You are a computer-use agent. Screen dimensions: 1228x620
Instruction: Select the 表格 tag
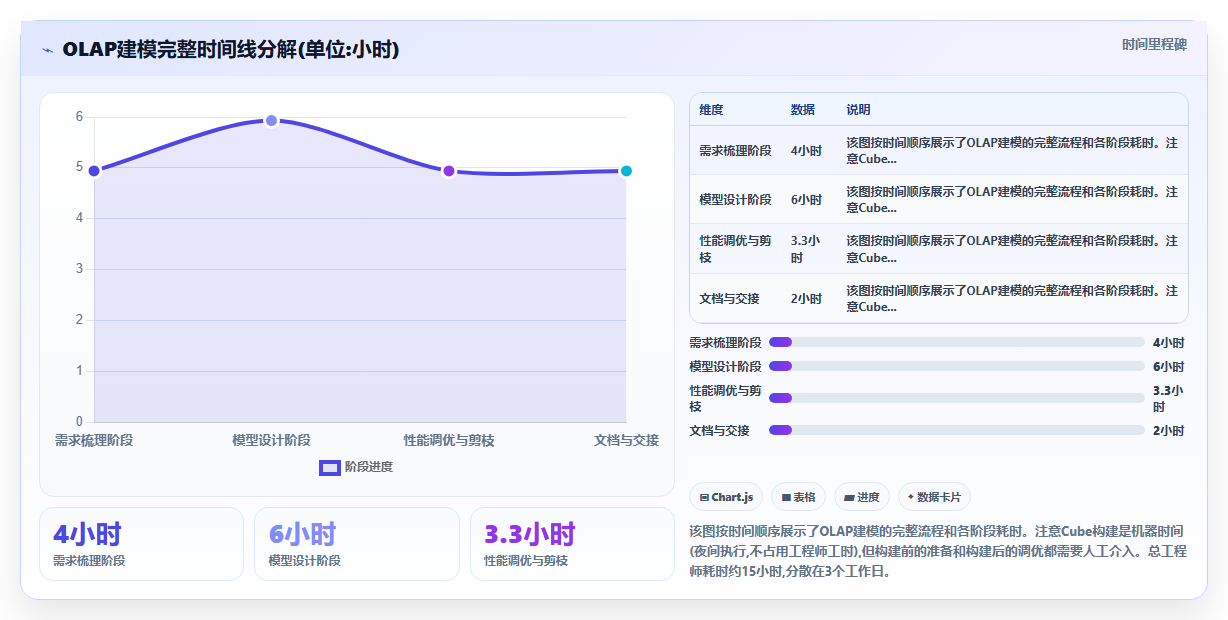click(x=798, y=497)
